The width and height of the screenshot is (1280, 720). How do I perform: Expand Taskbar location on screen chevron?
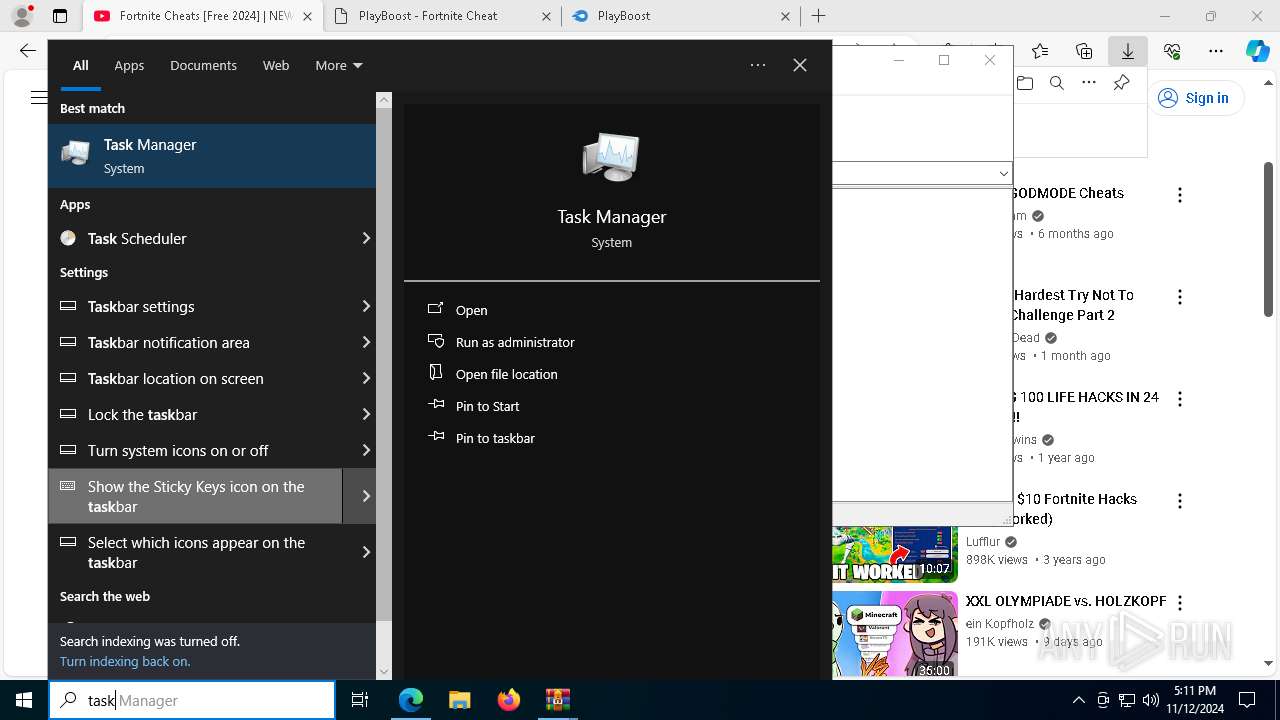[366, 378]
